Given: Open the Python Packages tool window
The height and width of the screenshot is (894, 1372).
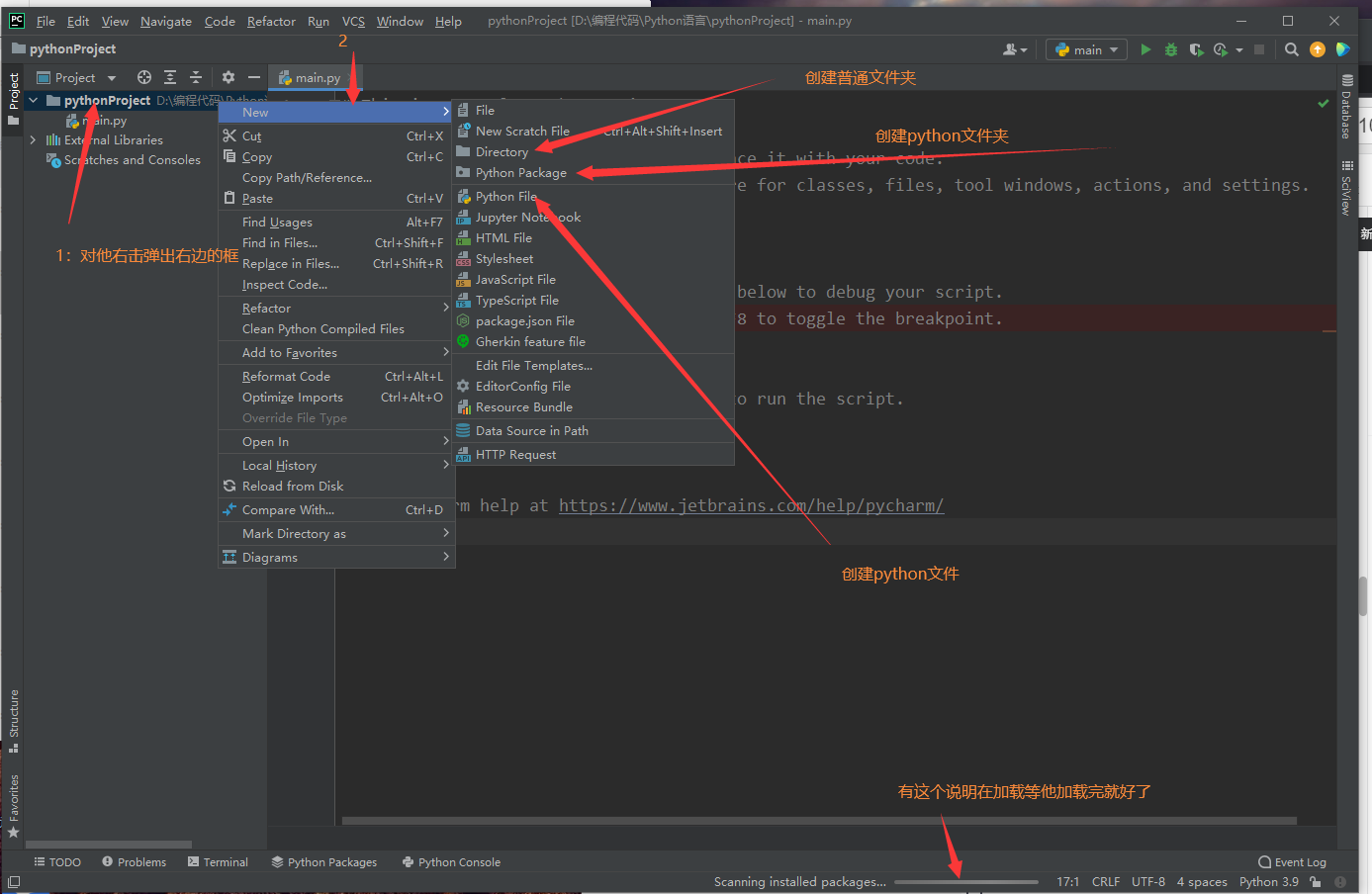Looking at the screenshot, I should click(324, 862).
